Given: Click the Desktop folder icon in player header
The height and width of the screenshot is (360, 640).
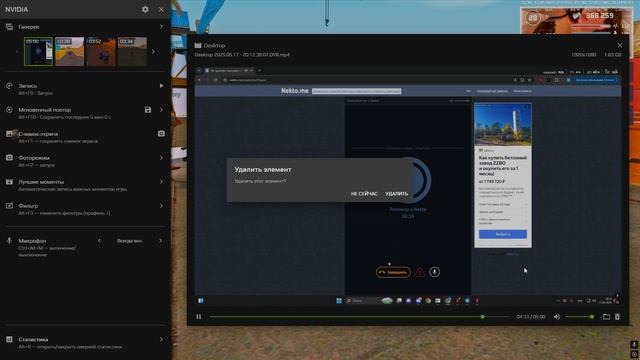Looking at the screenshot, I should pos(198,45).
